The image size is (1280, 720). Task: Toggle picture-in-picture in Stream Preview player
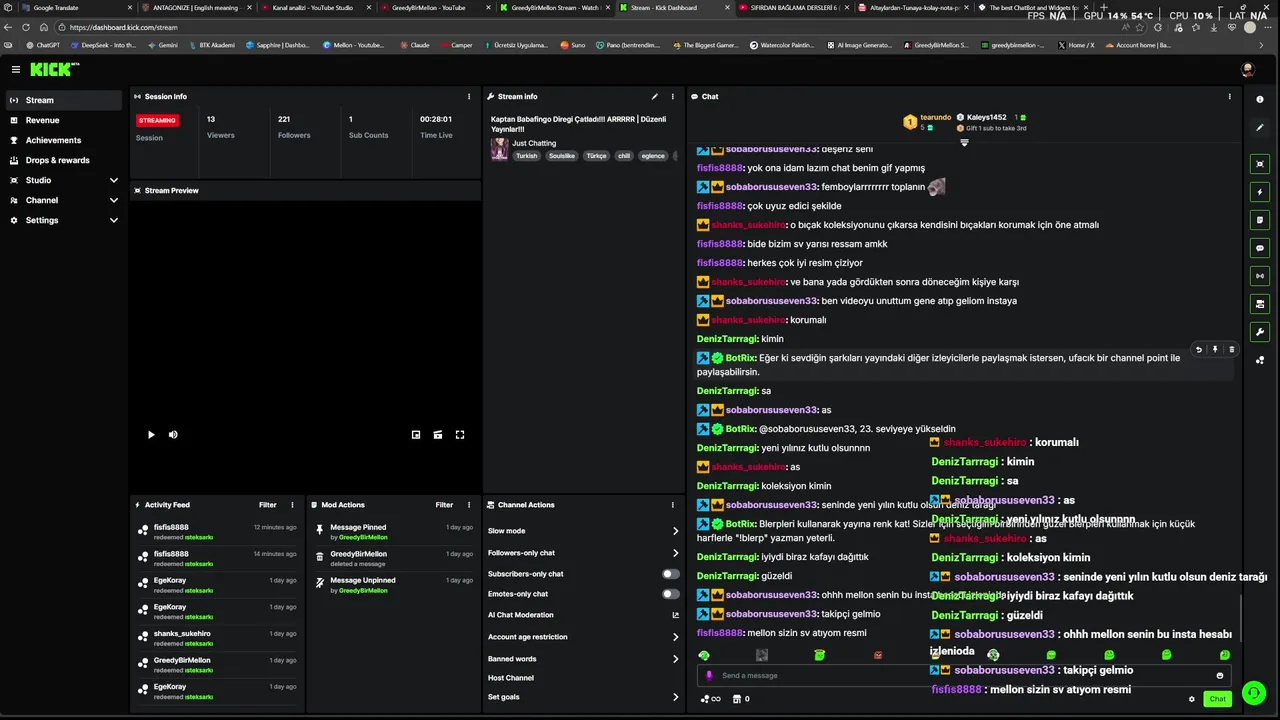pyautogui.click(x=416, y=435)
